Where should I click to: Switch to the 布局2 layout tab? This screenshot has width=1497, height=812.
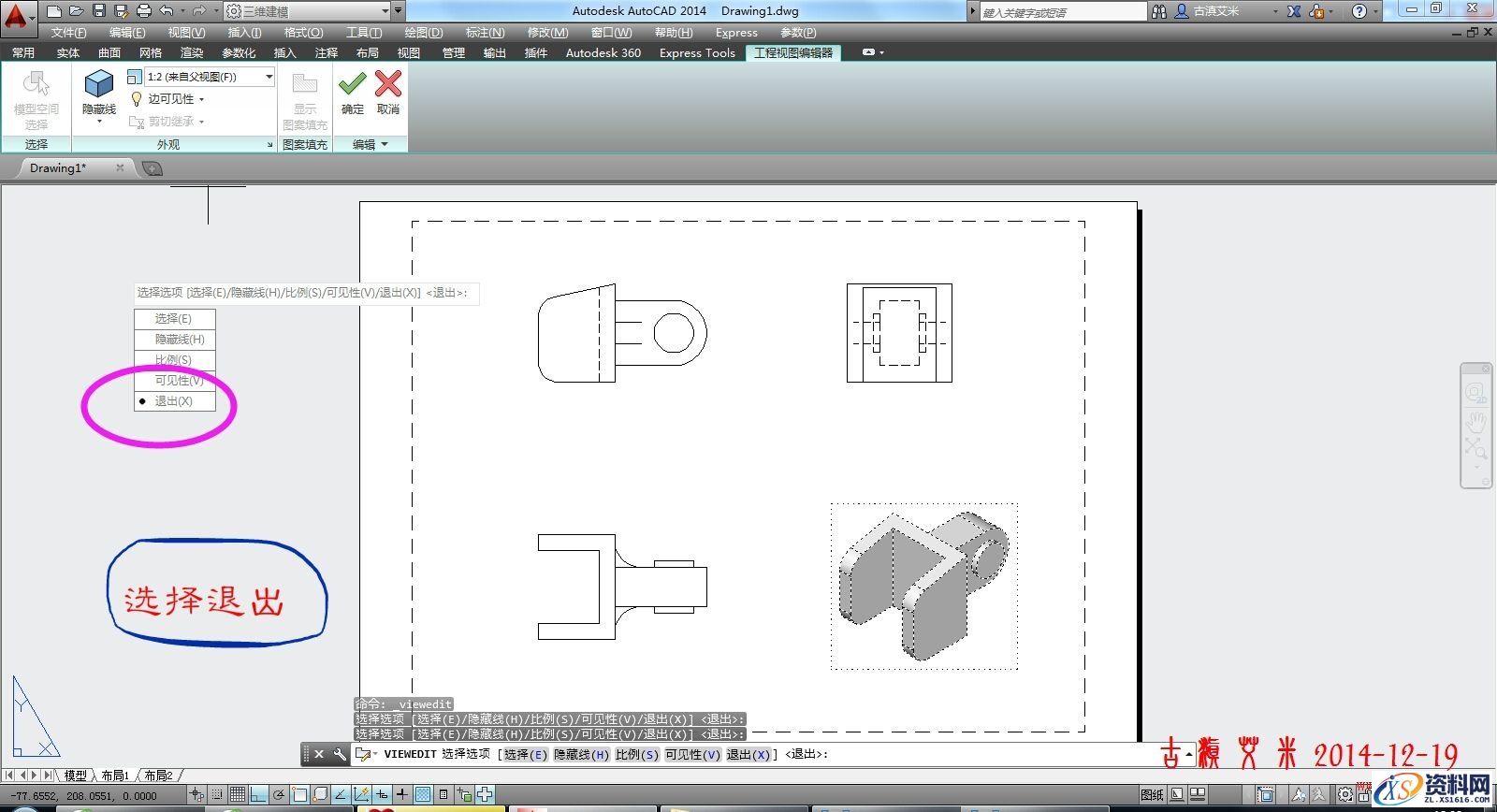pos(158,776)
